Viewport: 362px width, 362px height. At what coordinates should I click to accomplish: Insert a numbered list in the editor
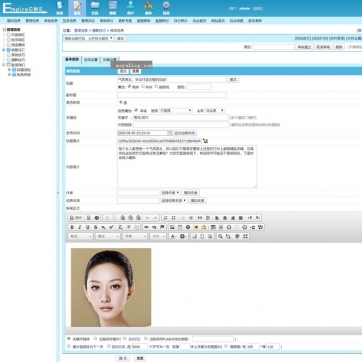165,218
